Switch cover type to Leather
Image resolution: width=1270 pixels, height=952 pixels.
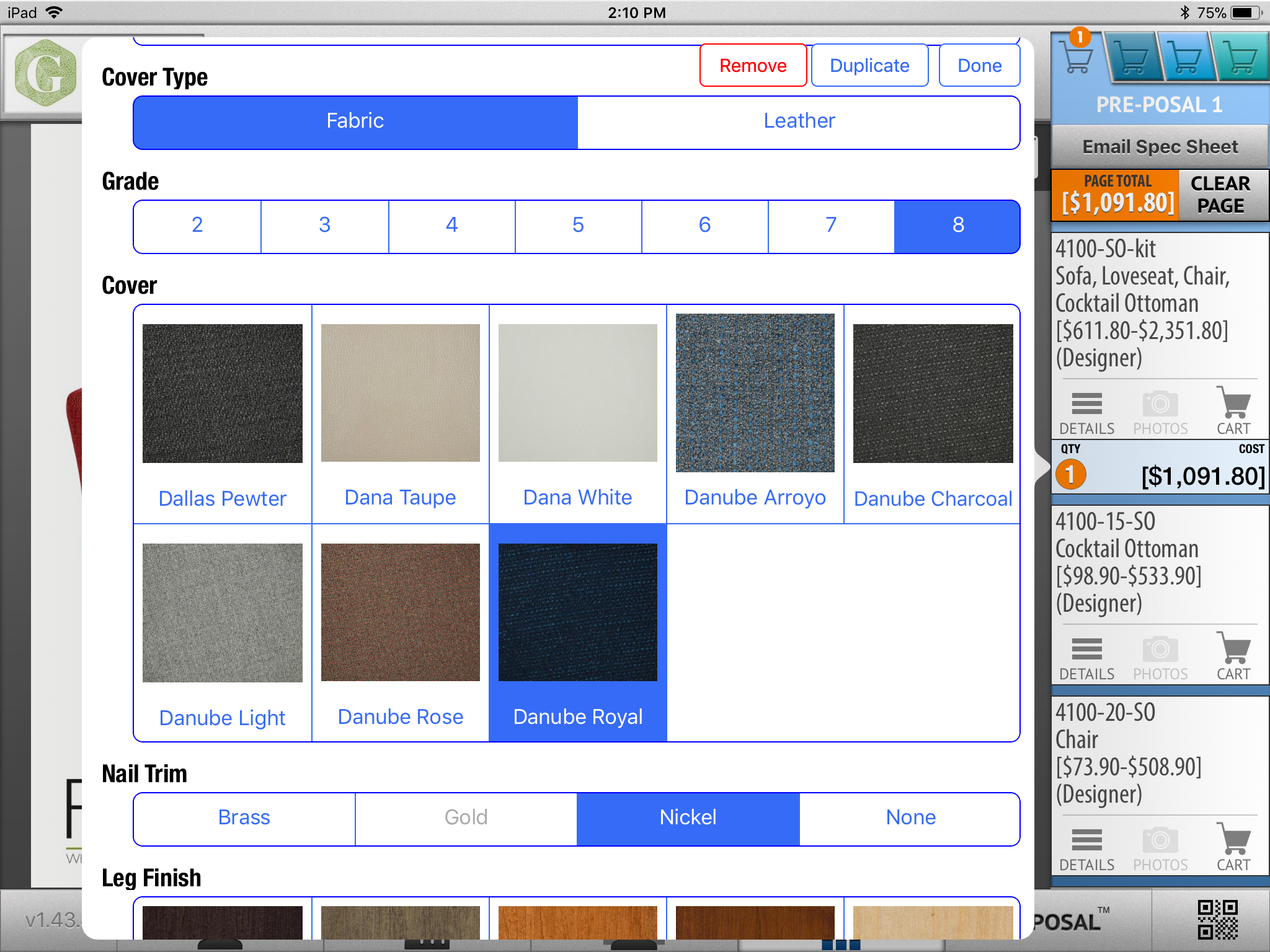point(799,121)
